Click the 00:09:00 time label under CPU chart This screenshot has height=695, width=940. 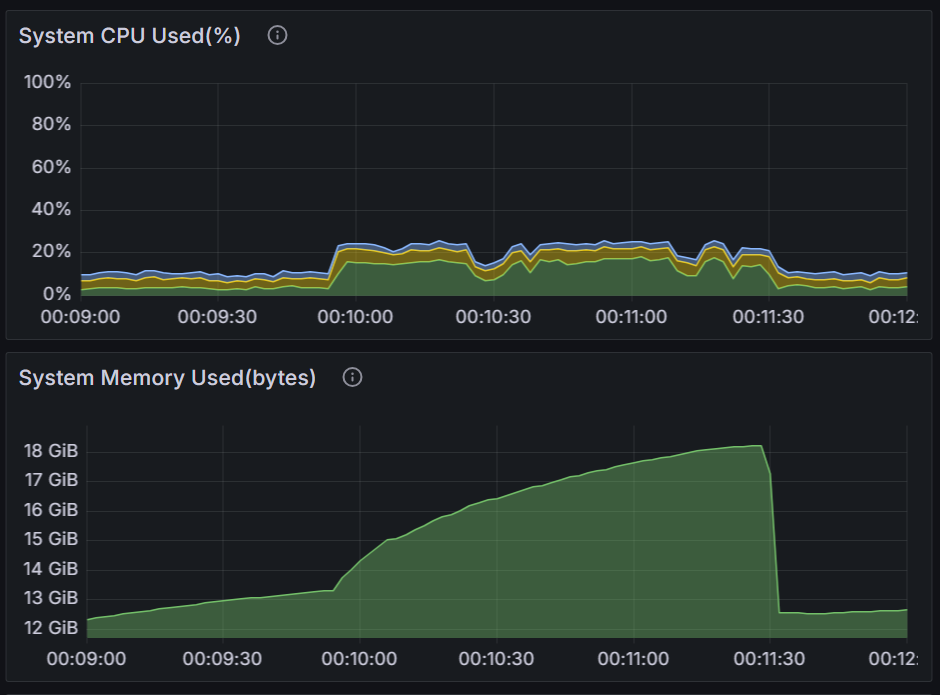(80, 317)
